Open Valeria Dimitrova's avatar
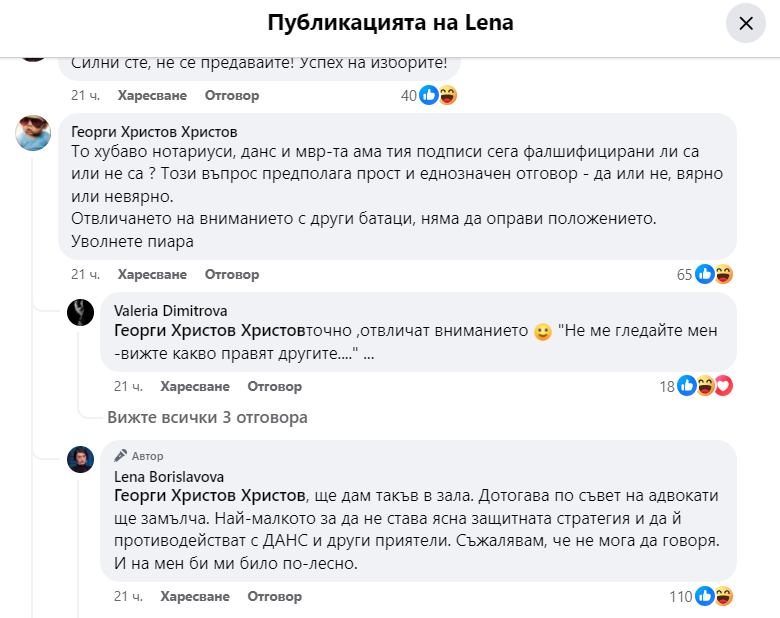The height and width of the screenshot is (618, 780). pos(80,312)
